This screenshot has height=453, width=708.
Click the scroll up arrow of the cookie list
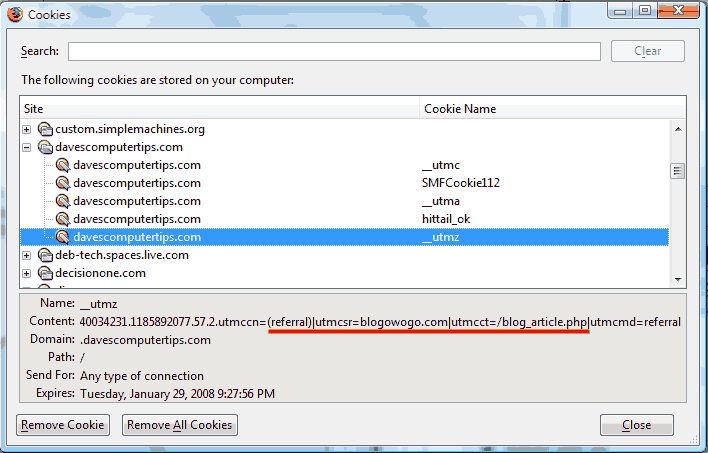coord(678,129)
